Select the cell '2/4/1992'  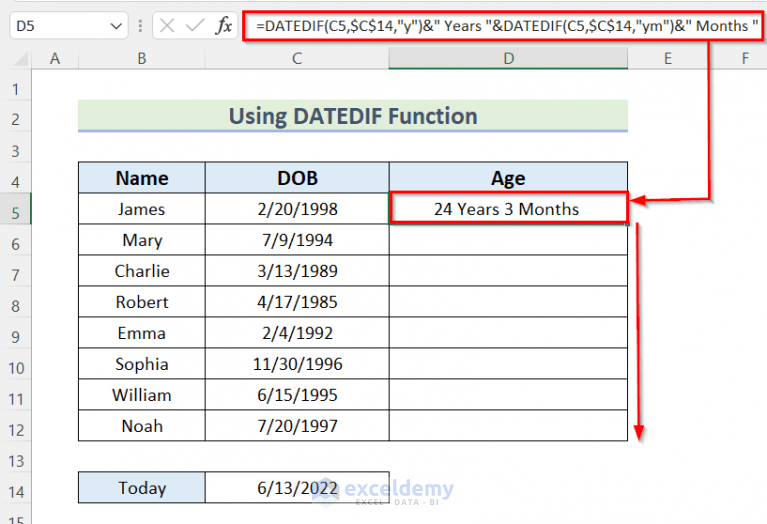click(297, 333)
